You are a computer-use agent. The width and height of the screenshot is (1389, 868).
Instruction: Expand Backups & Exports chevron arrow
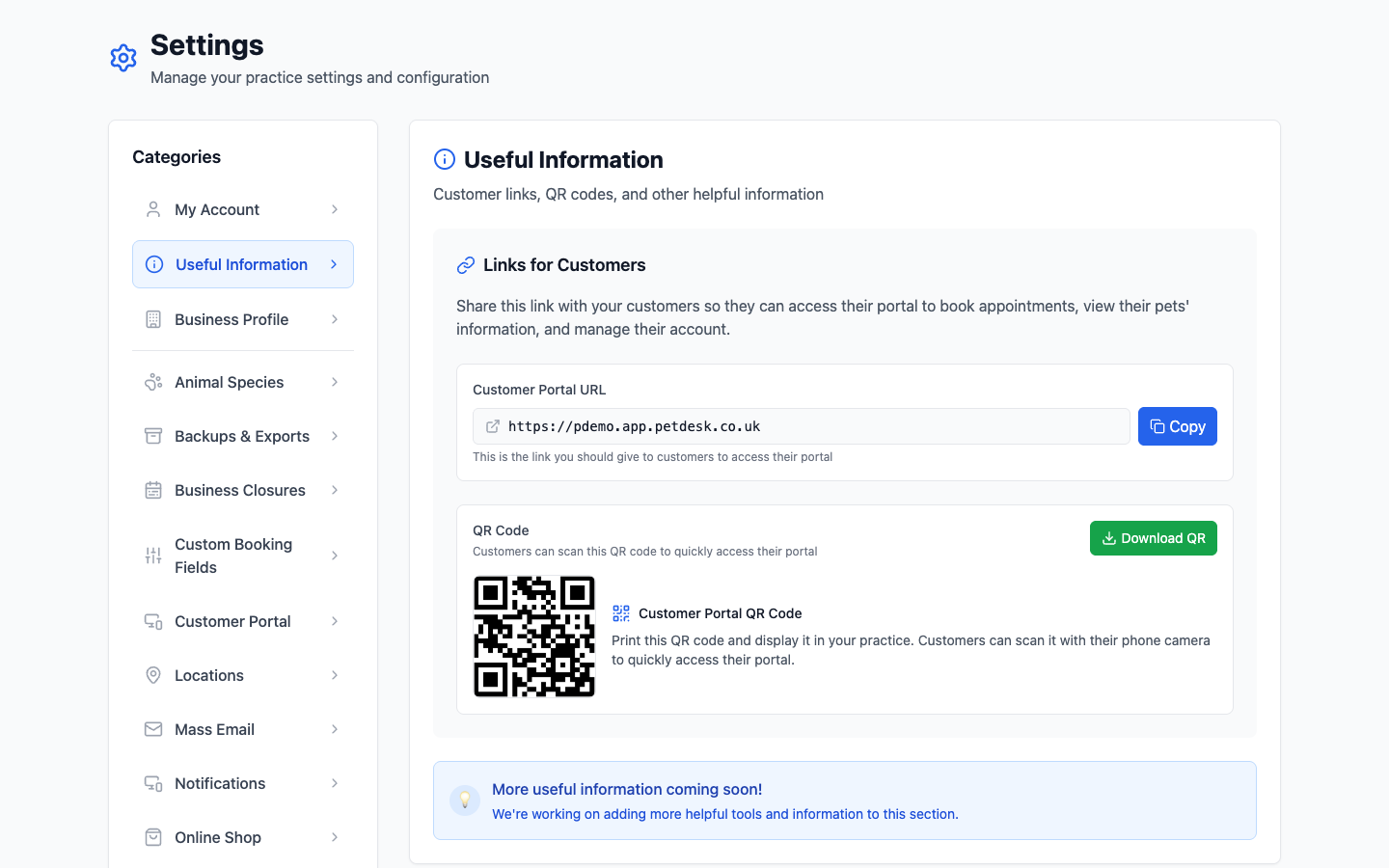(335, 436)
